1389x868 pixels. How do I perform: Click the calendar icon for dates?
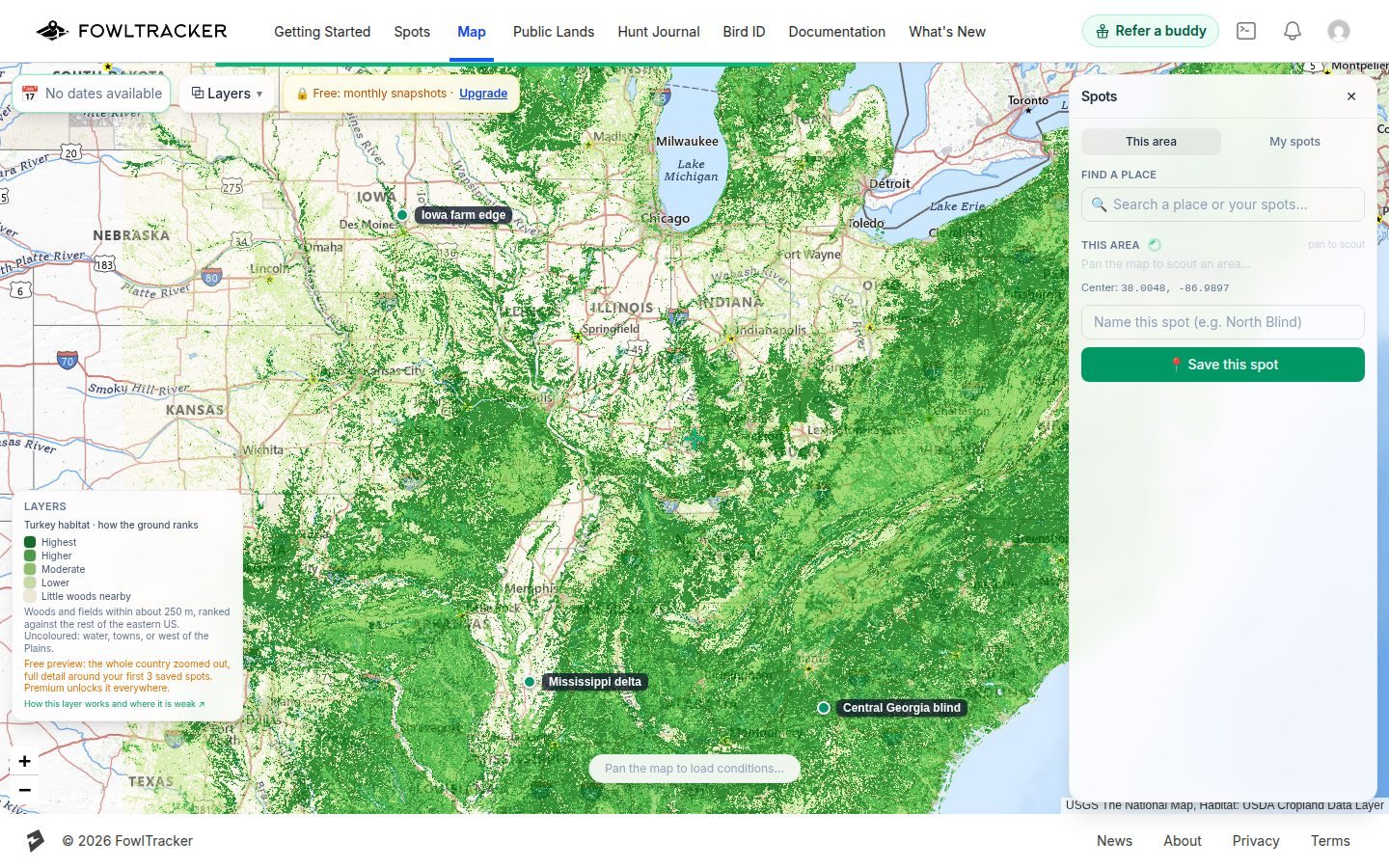[x=30, y=94]
